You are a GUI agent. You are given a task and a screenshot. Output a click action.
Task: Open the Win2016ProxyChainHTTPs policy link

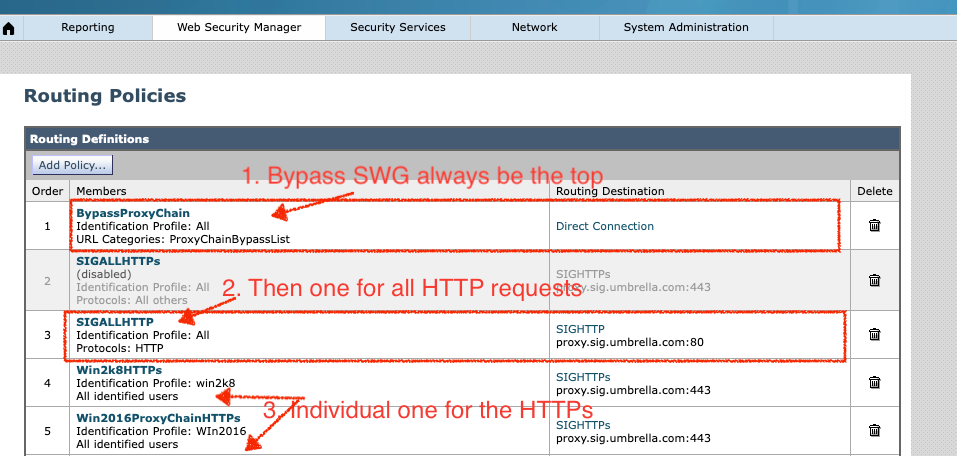click(x=158, y=418)
